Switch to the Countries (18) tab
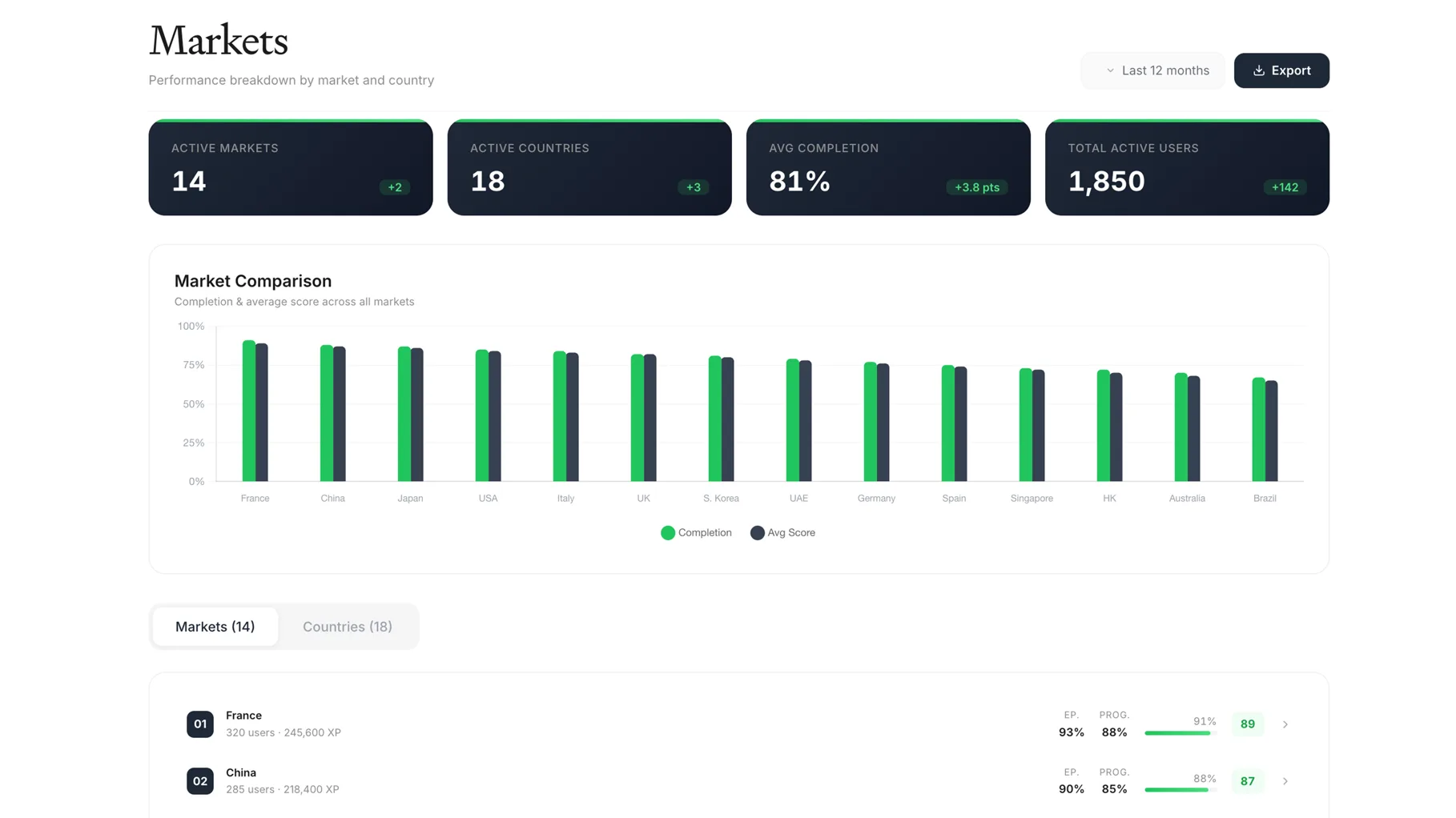 point(347,626)
